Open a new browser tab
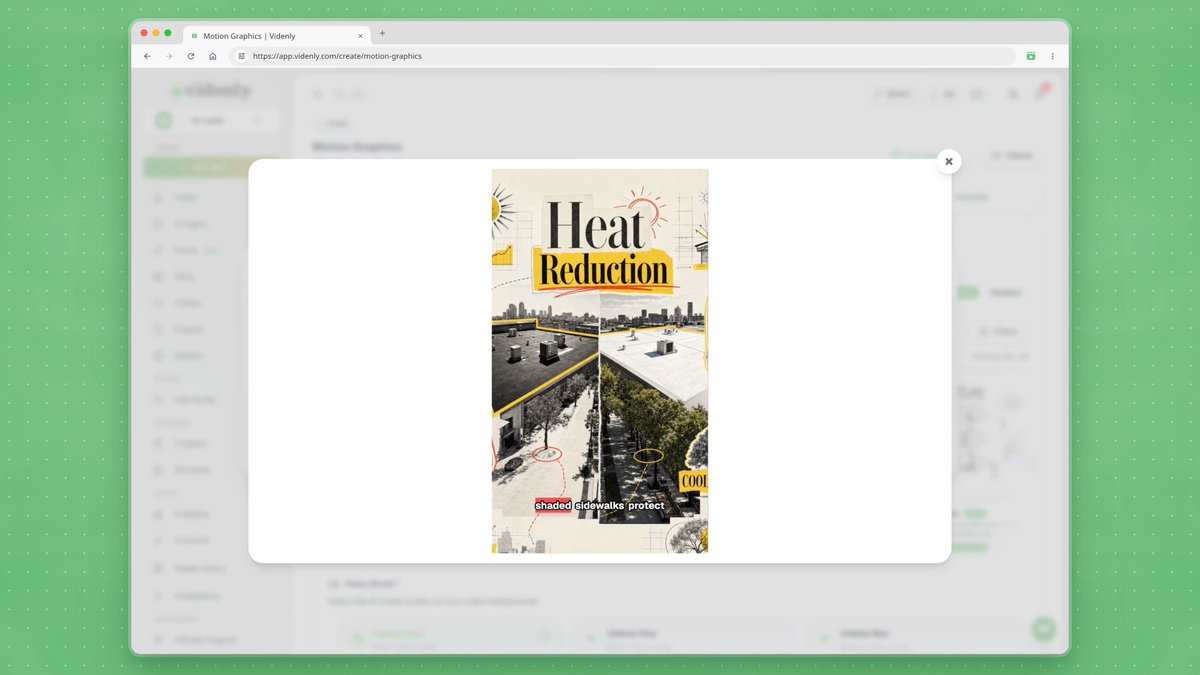Image resolution: width=1200 pixels, height=675 pixels. coord(382,33)
